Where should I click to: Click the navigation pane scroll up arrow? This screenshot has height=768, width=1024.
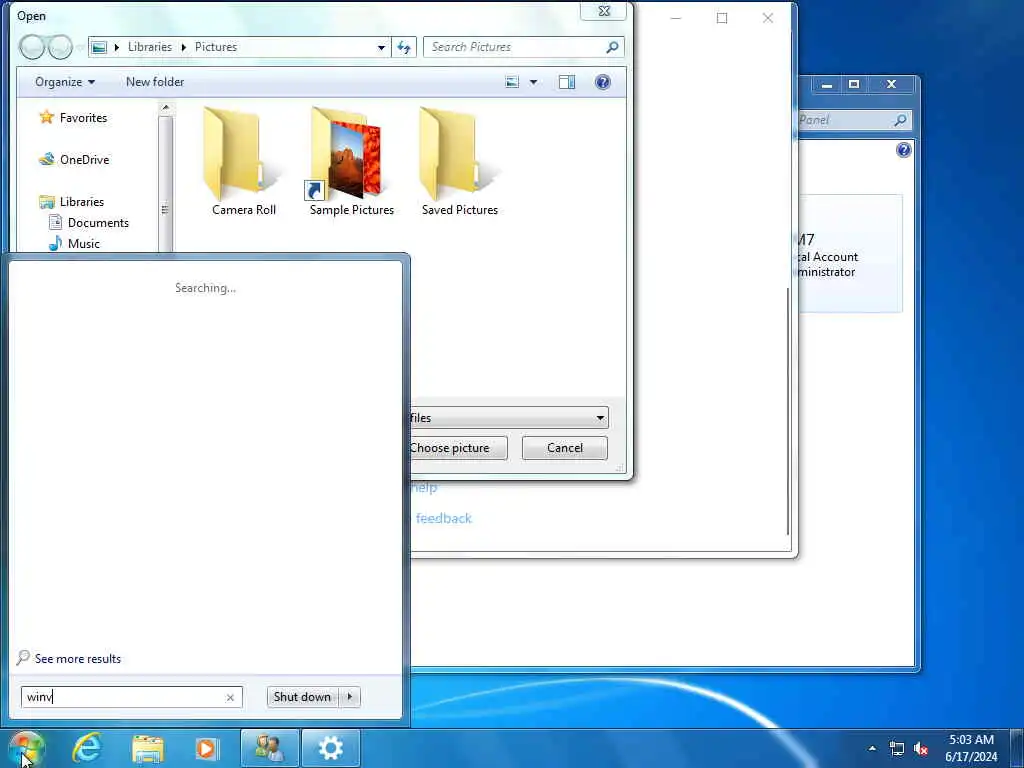165,108
